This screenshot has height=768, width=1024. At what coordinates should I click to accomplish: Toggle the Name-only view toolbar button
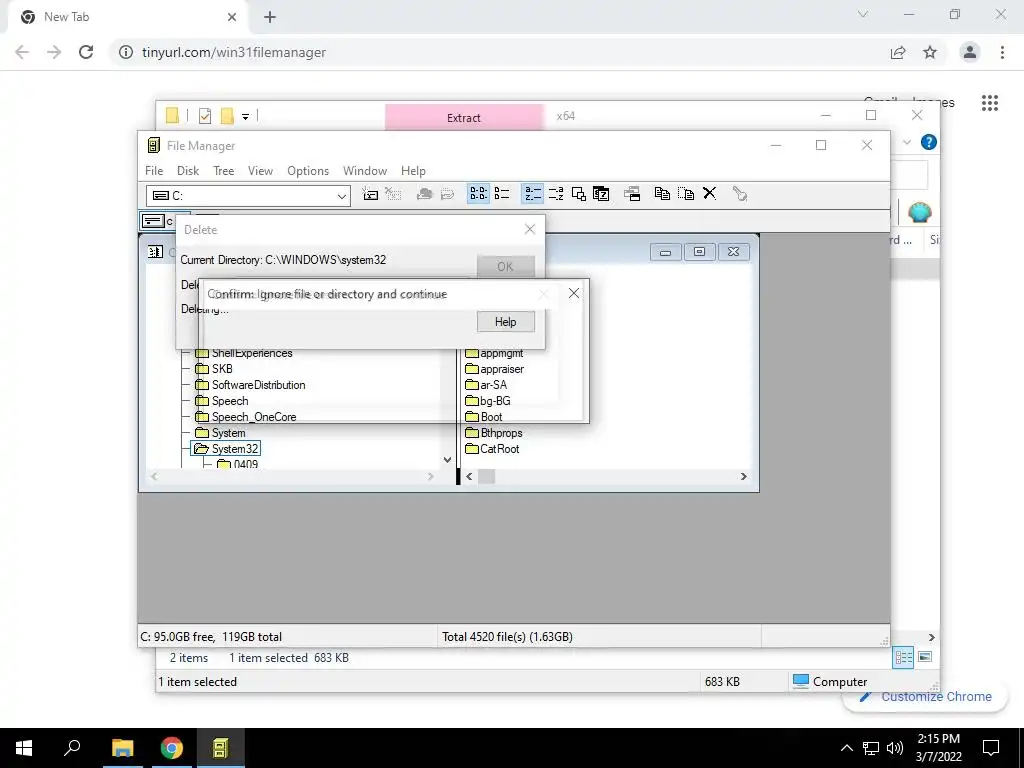point(478,194)
